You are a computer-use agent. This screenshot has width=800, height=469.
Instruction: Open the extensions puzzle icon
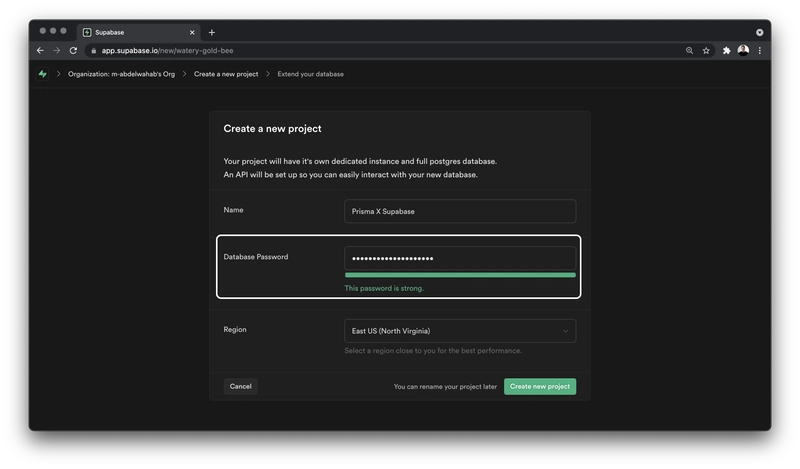pos(727,51)
